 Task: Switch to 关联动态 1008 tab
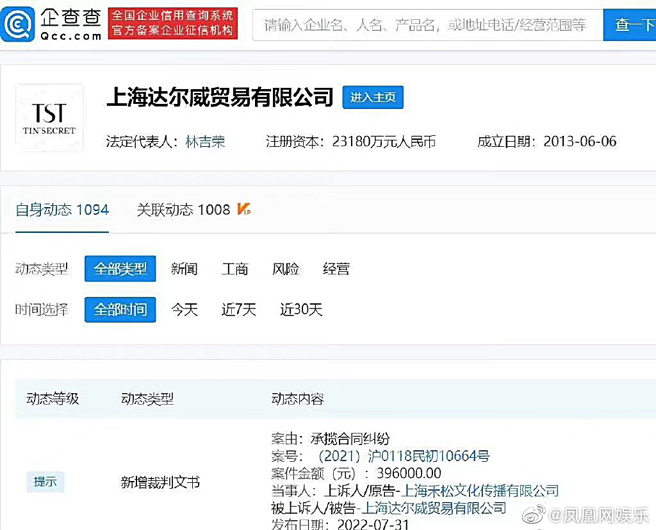click(183, 210)
